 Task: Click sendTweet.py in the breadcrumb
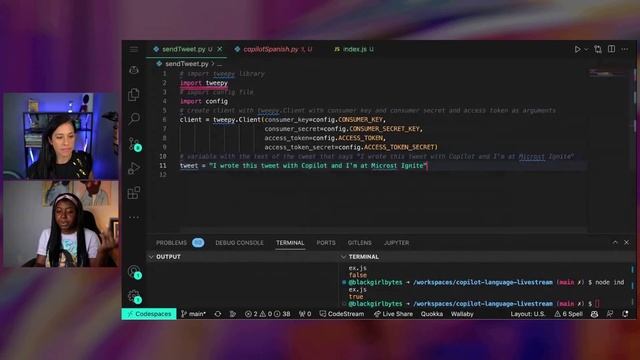[187, 64]
